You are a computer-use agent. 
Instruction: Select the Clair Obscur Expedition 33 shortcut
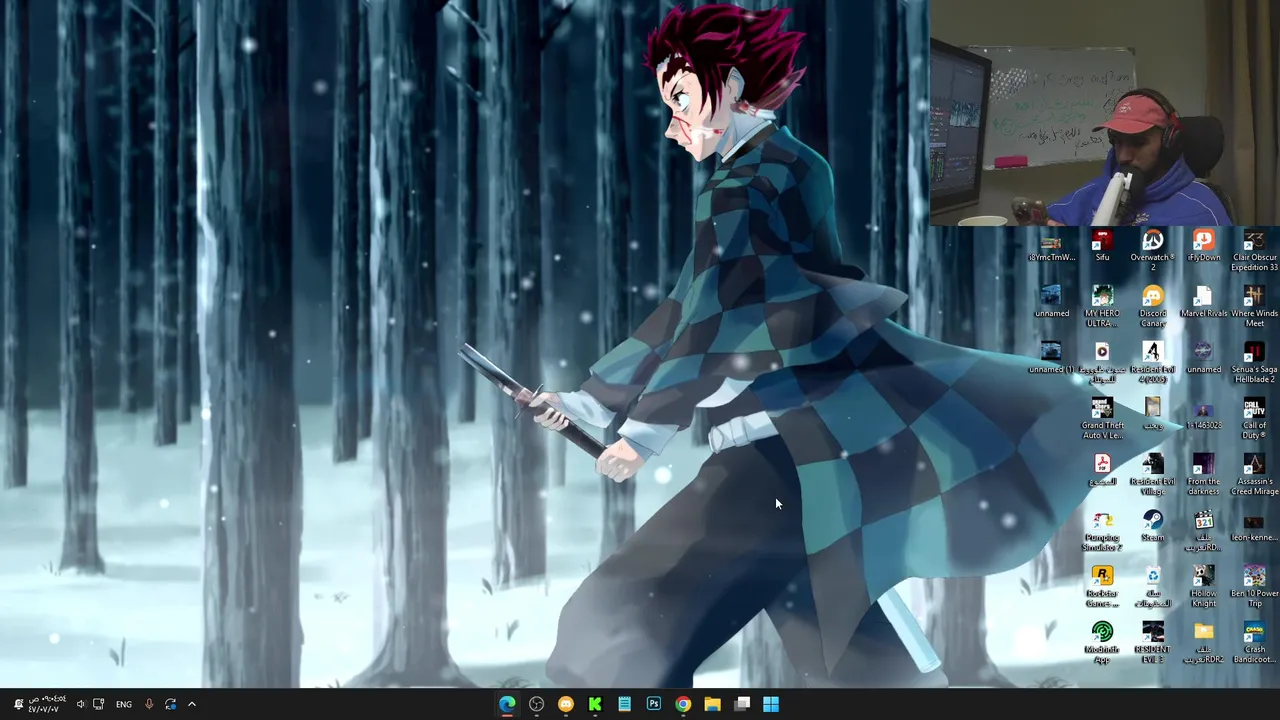click(x=1254, y=250)
